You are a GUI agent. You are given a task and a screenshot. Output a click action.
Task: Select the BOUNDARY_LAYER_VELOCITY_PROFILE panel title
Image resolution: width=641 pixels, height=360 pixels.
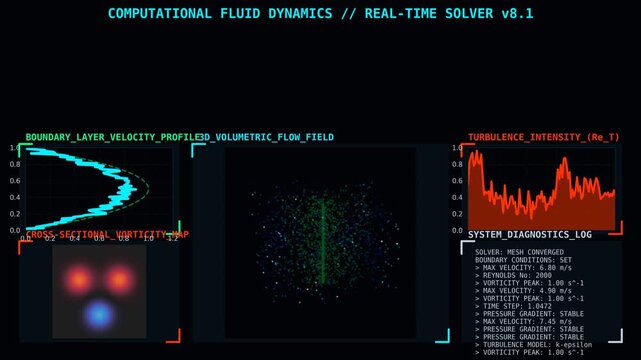113,137
